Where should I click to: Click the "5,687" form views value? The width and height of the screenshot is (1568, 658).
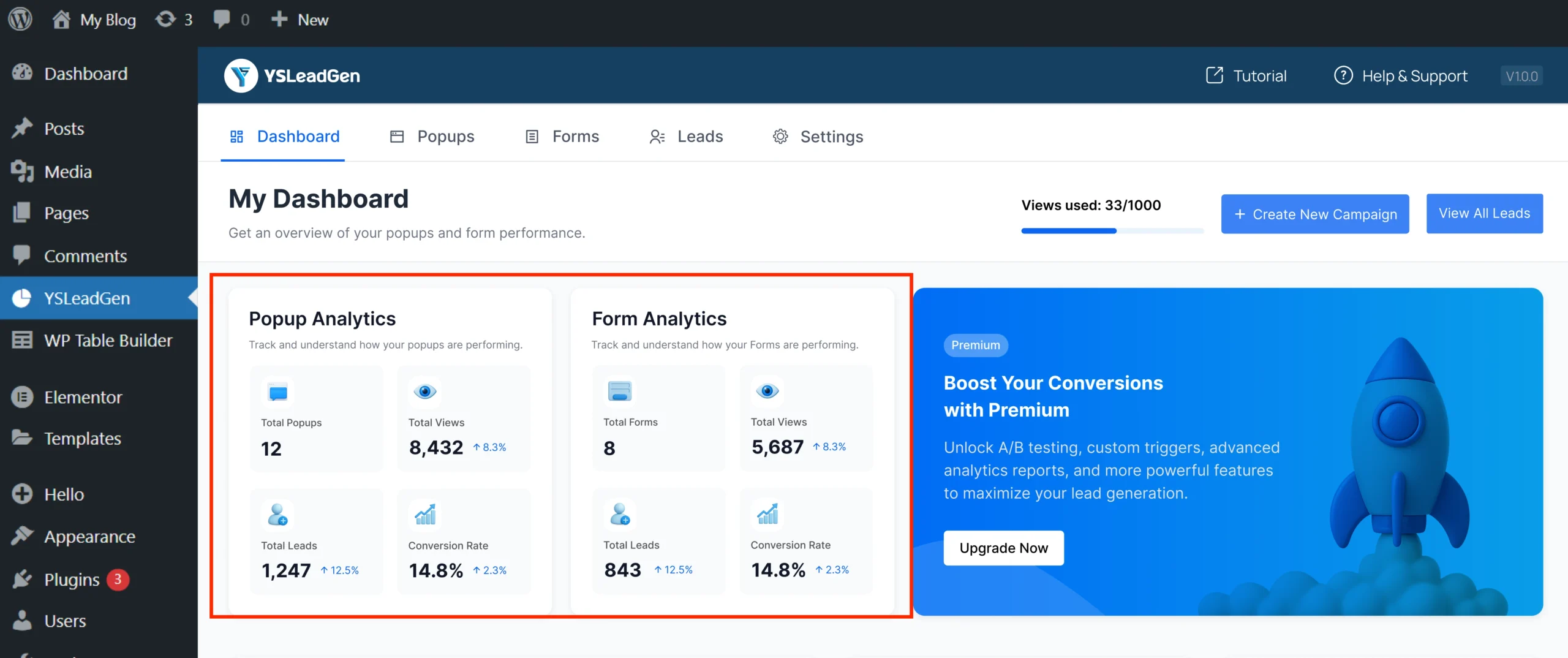(x=777, y=447)
